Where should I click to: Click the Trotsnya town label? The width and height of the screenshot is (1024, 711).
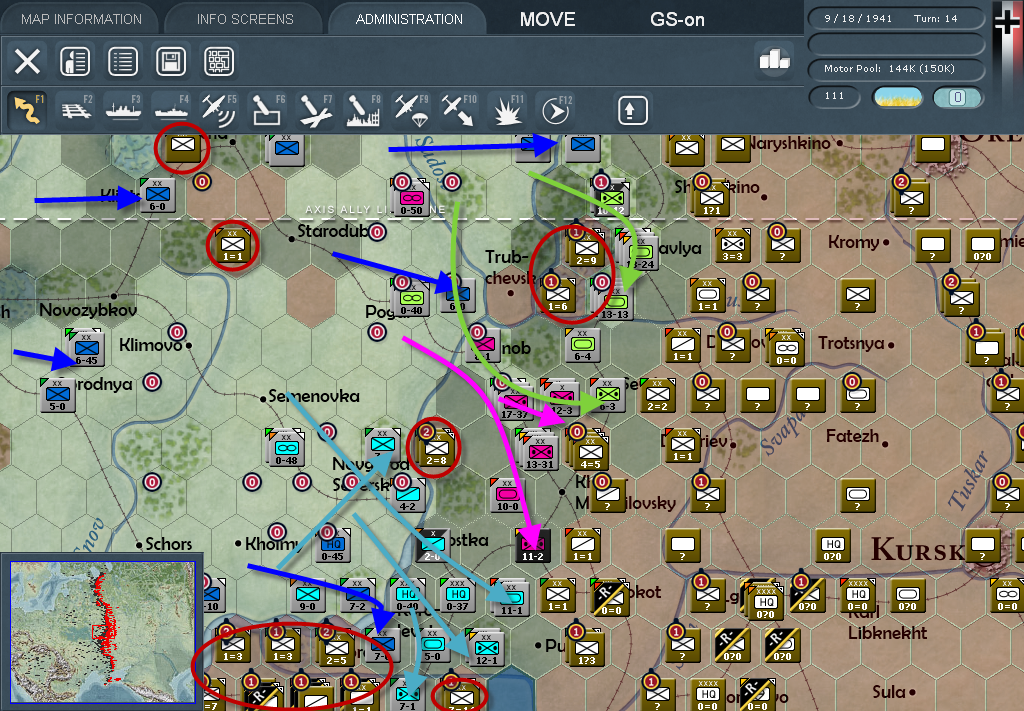(851, 343)
